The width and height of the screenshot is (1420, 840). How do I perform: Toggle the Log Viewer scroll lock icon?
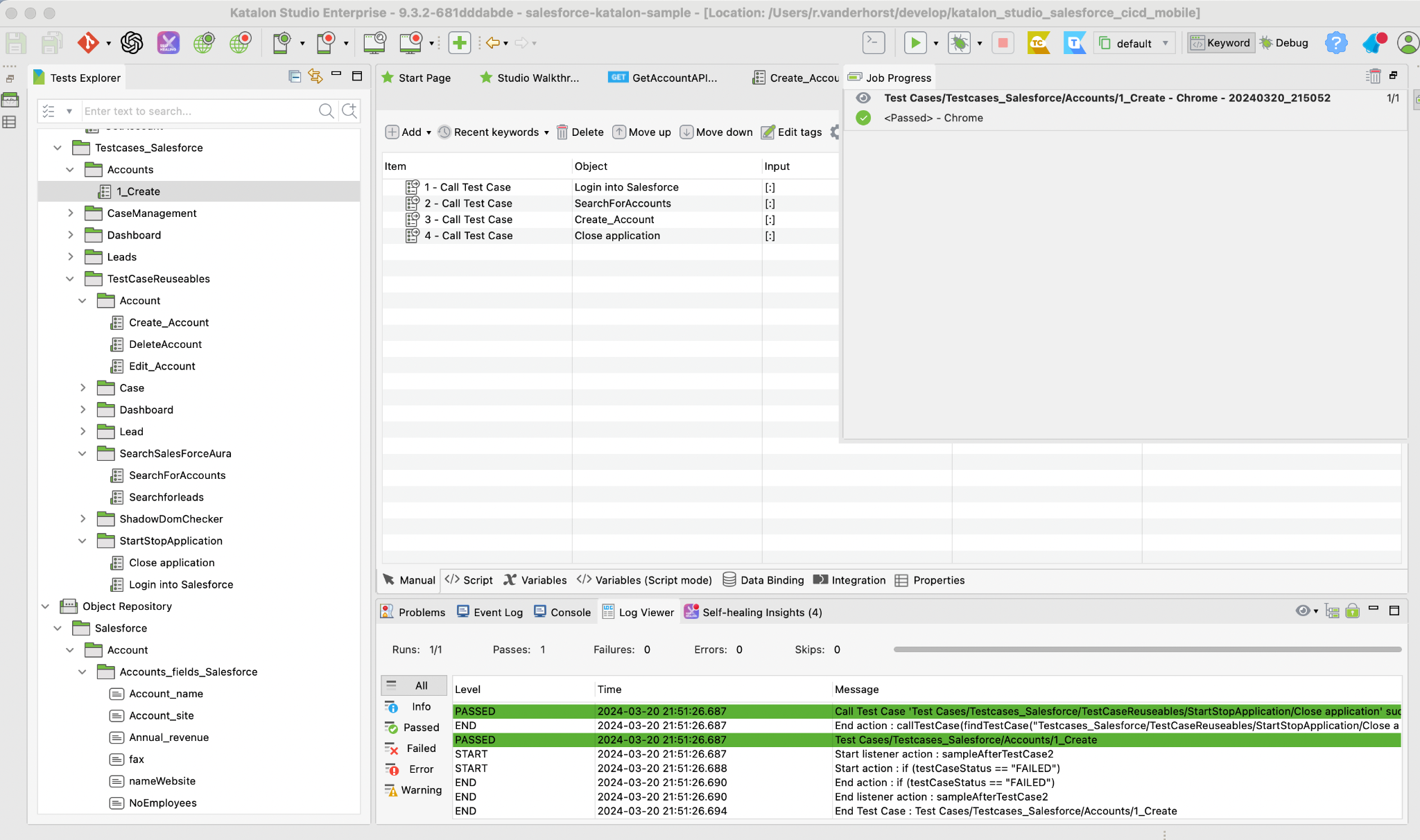coord(1352,611)
